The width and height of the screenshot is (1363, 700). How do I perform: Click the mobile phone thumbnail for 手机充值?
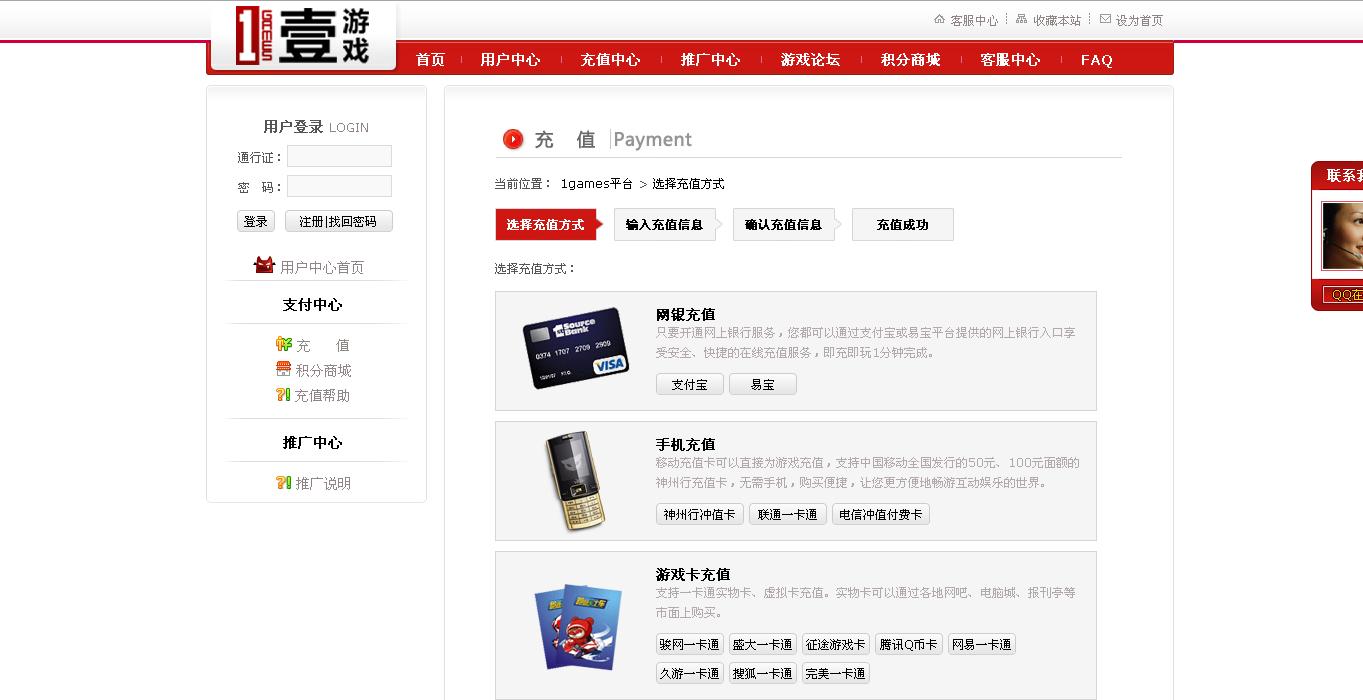click(578, 480)
